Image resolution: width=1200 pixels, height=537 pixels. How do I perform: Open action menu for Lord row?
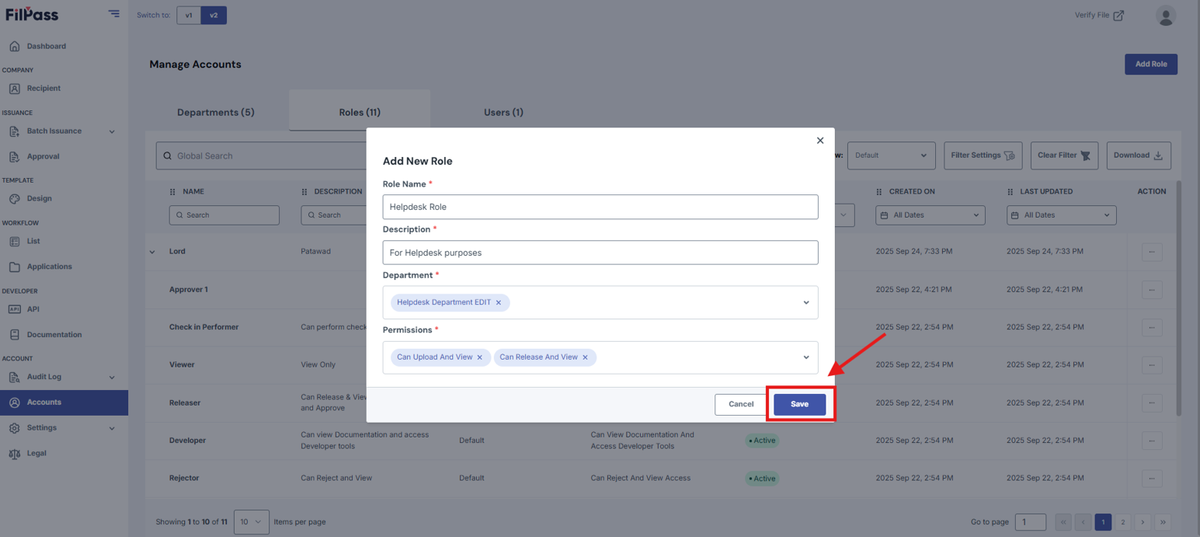point(1151,252)
